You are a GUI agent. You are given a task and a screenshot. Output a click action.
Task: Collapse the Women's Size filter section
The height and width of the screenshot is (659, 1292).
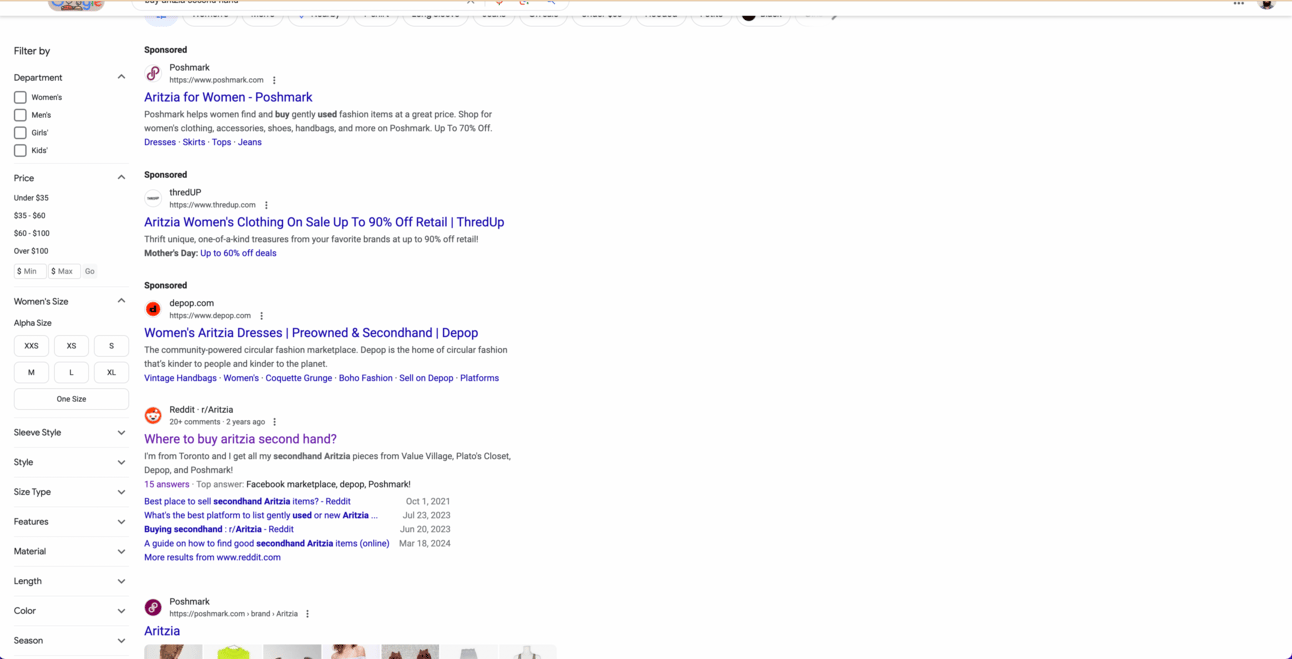point(121,301)
